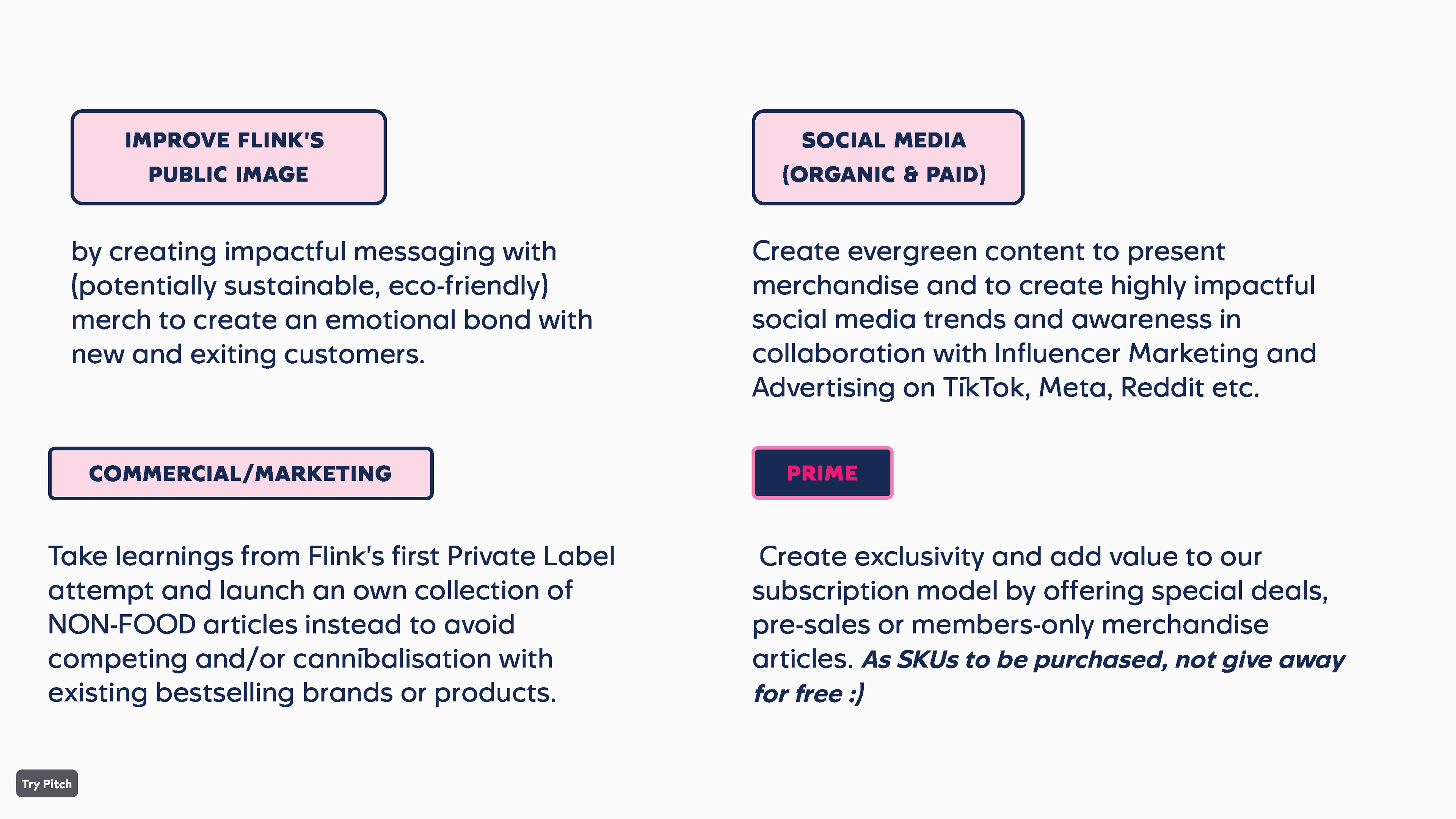Select the dark PRIME label box
Screen dimensions: 1456x819
(822, 473)
